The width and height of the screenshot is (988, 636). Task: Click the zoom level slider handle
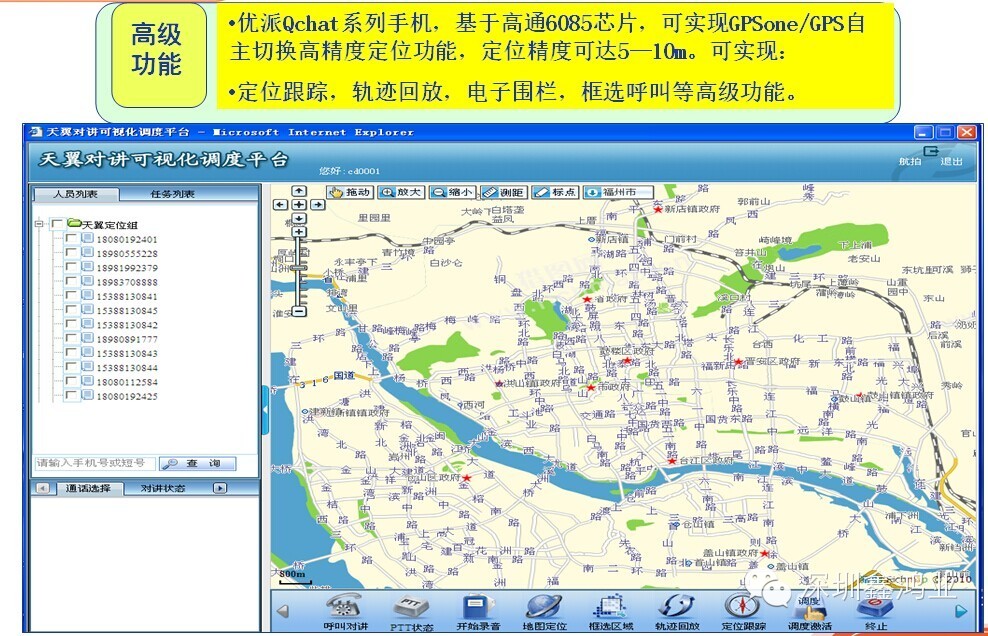299,269
